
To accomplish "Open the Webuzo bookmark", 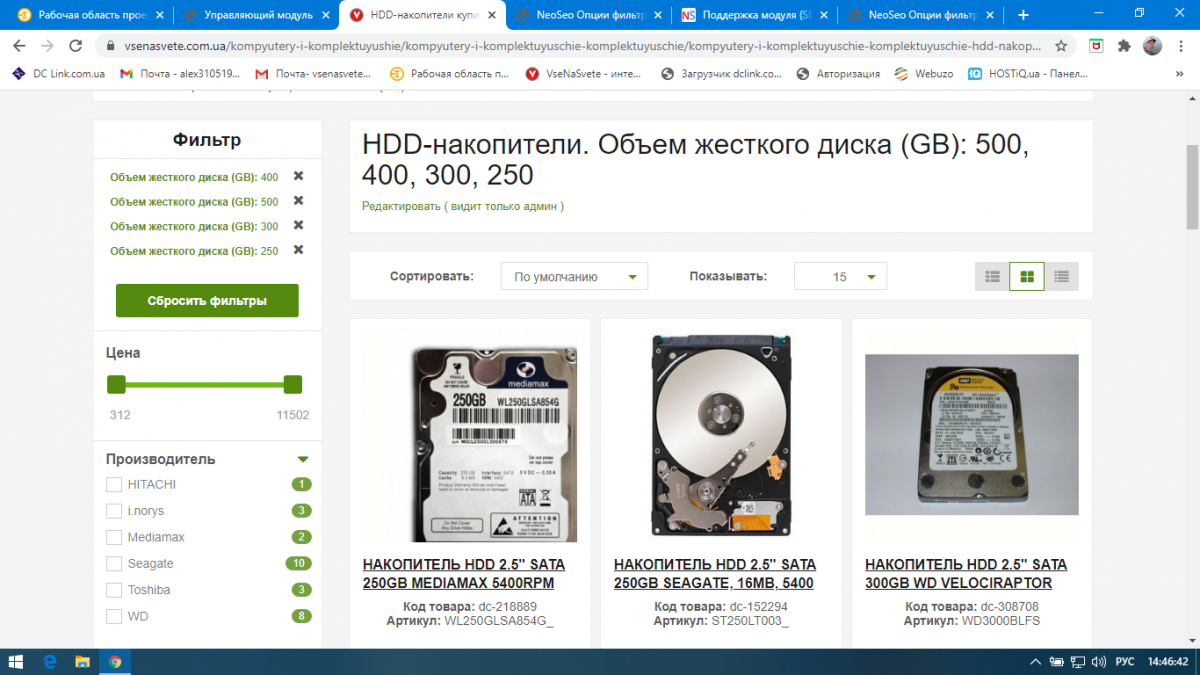I will tap(923, 73).
